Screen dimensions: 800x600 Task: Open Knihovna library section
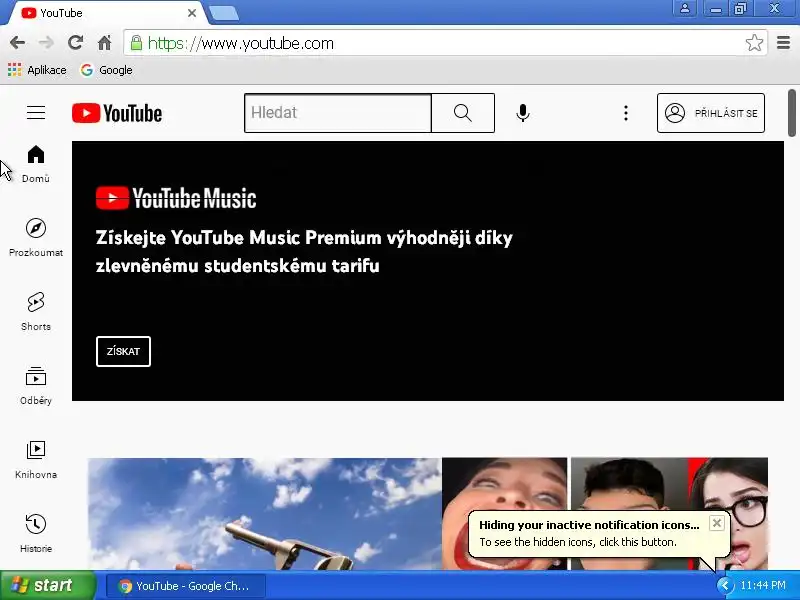click(36, 460)
